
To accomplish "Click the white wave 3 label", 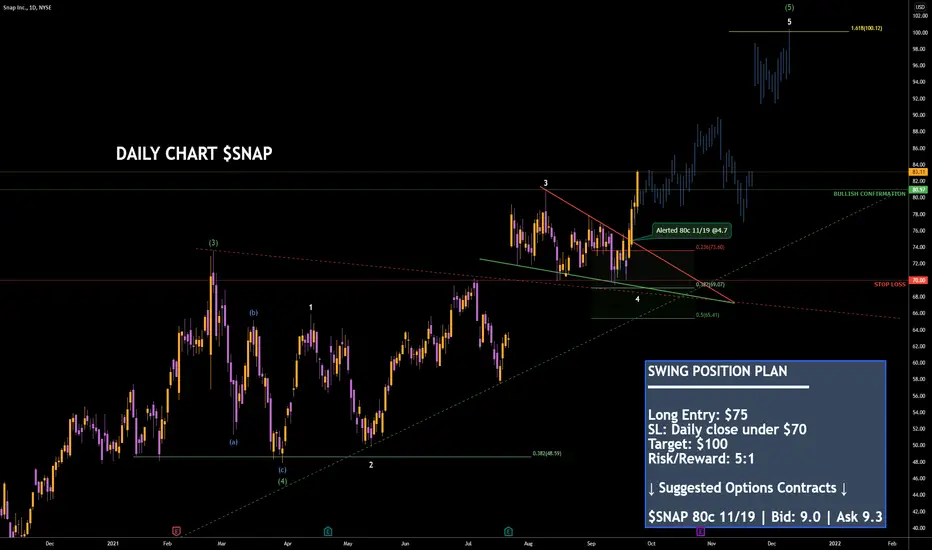I will tap(545, 183).
